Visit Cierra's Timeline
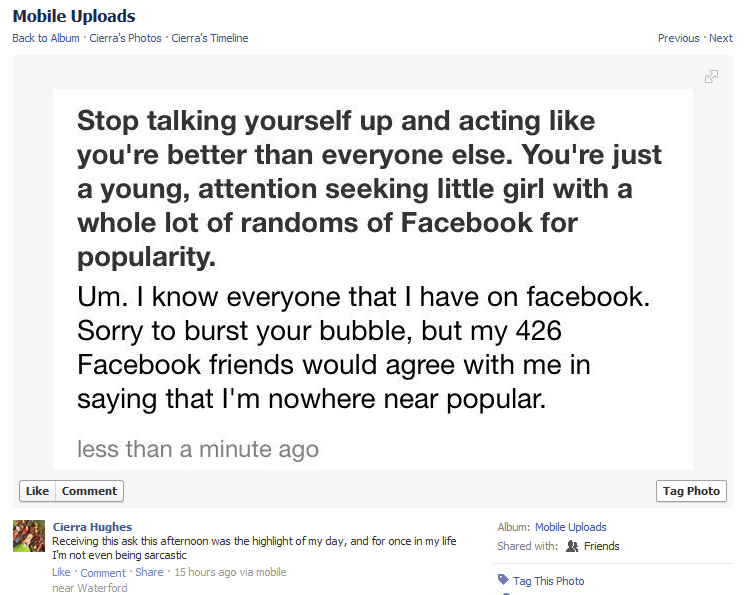This screenshot has height=595, width=747. (210, 38)
